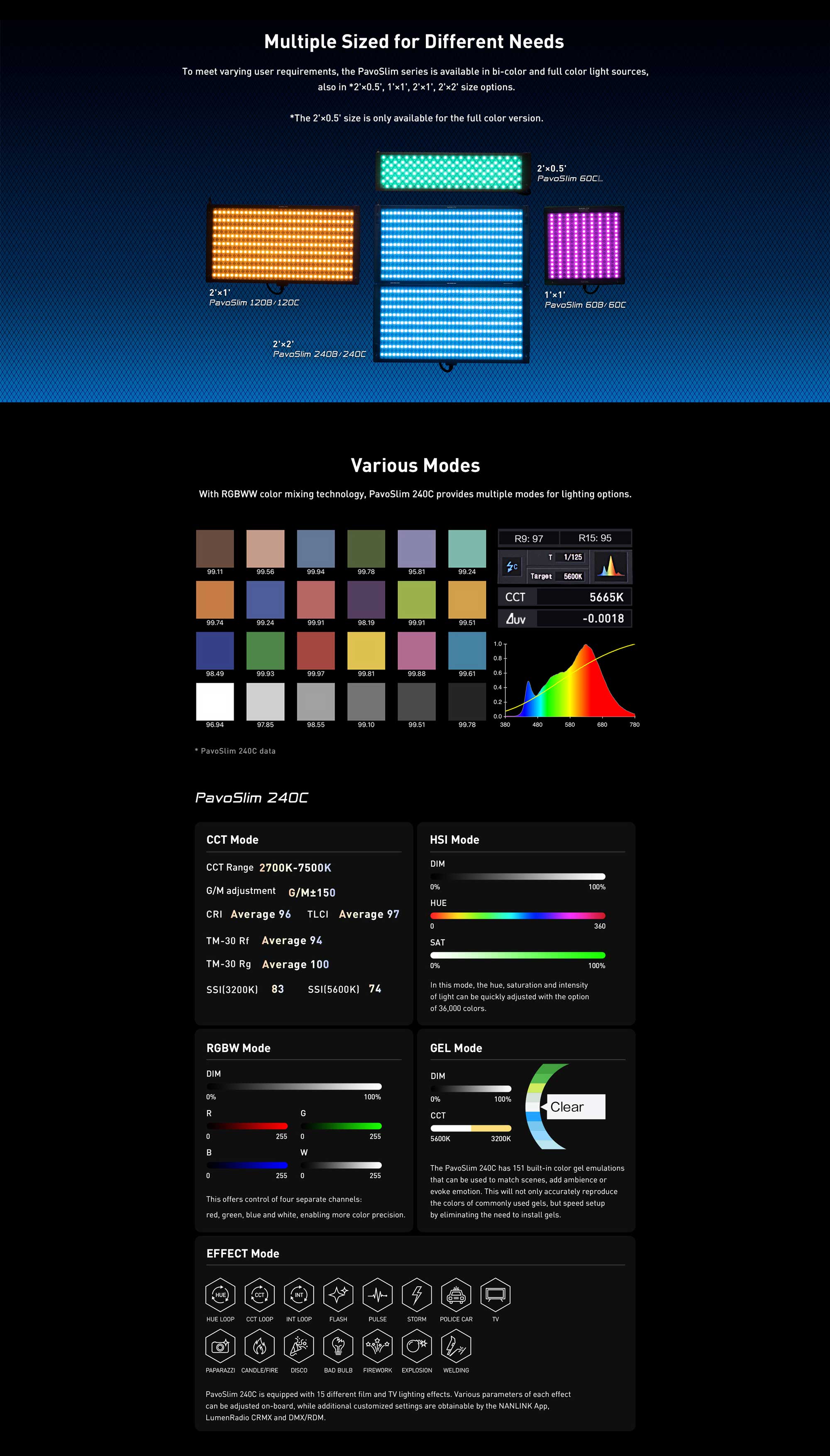Click the yellow swatch rated 99.81
The height and width of the screenshot is (1456, 830).
click(x=366, y=650)
